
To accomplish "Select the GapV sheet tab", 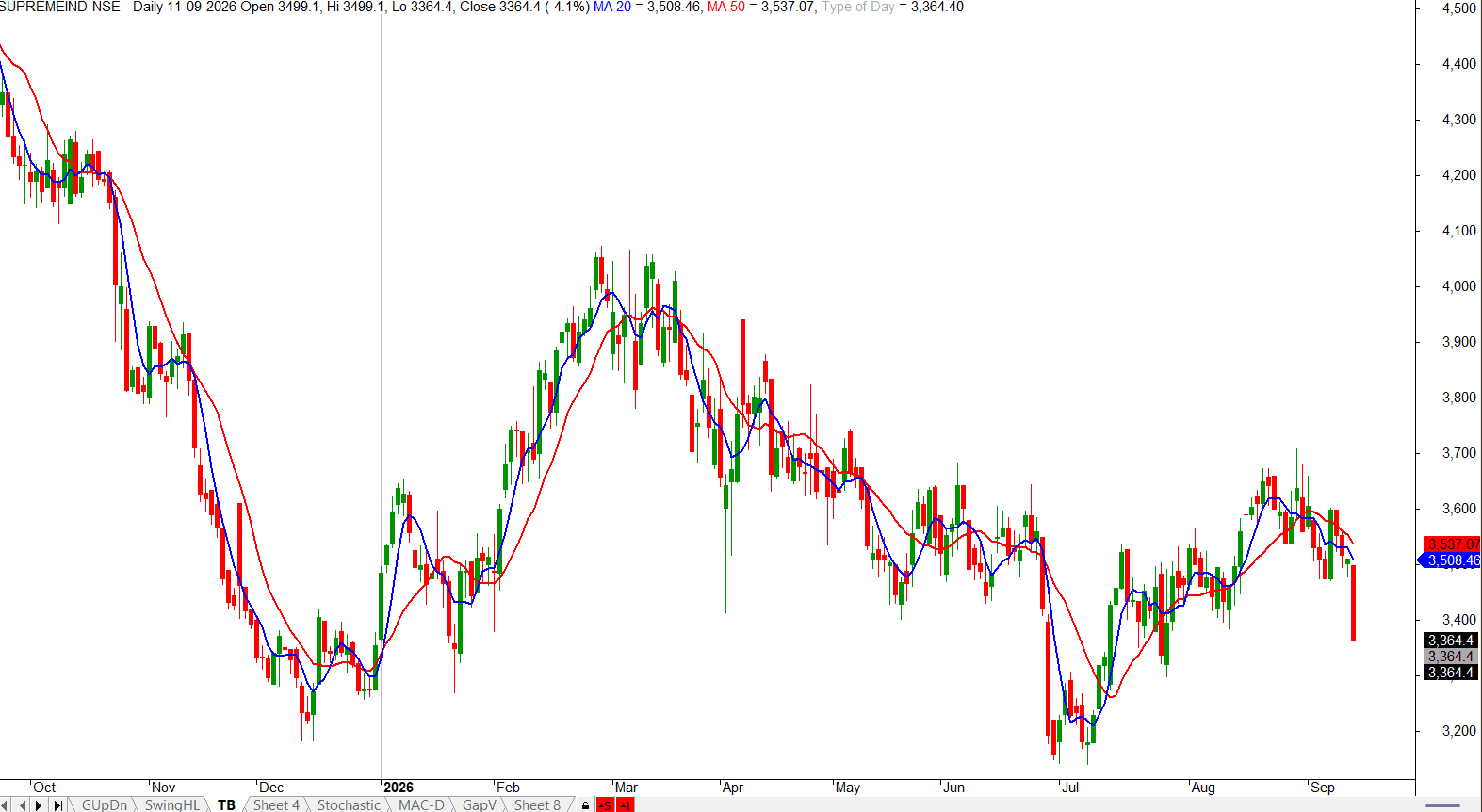I will tap(479, 805).
